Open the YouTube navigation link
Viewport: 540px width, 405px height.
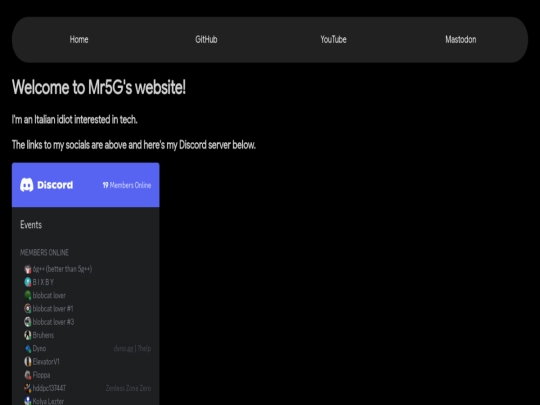[x=333, y=40]
